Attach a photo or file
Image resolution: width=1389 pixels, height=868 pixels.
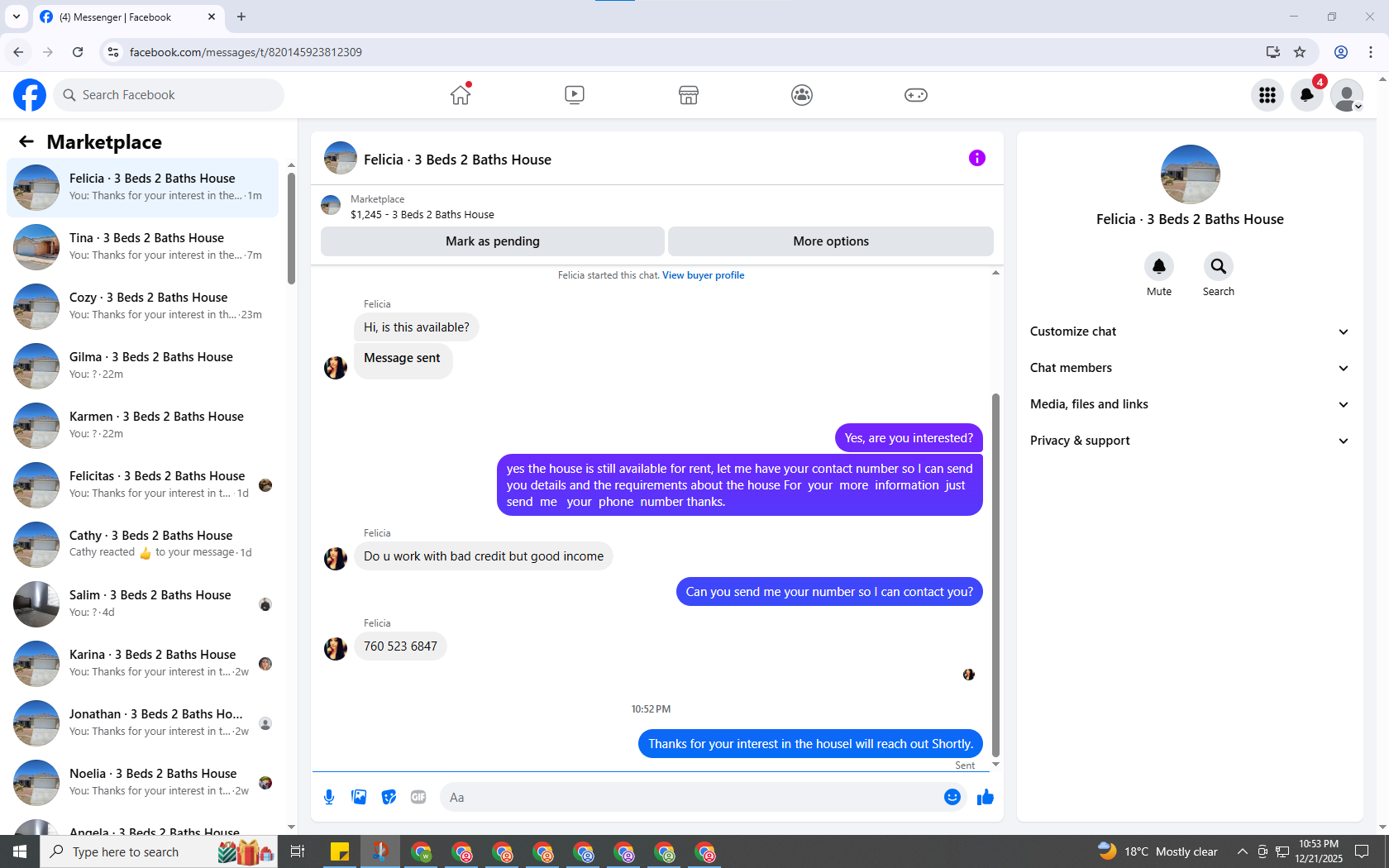tap(359, 797)
